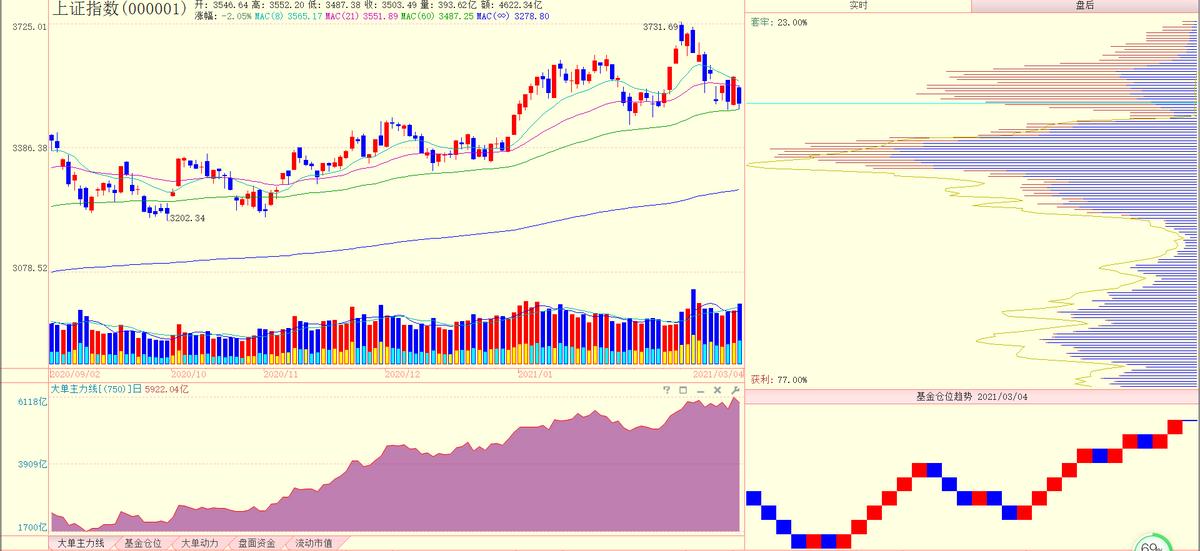Click the 2021/03/04 date label on the chart
This screenshot has width=1200, height=551.
tap(718, 373)
